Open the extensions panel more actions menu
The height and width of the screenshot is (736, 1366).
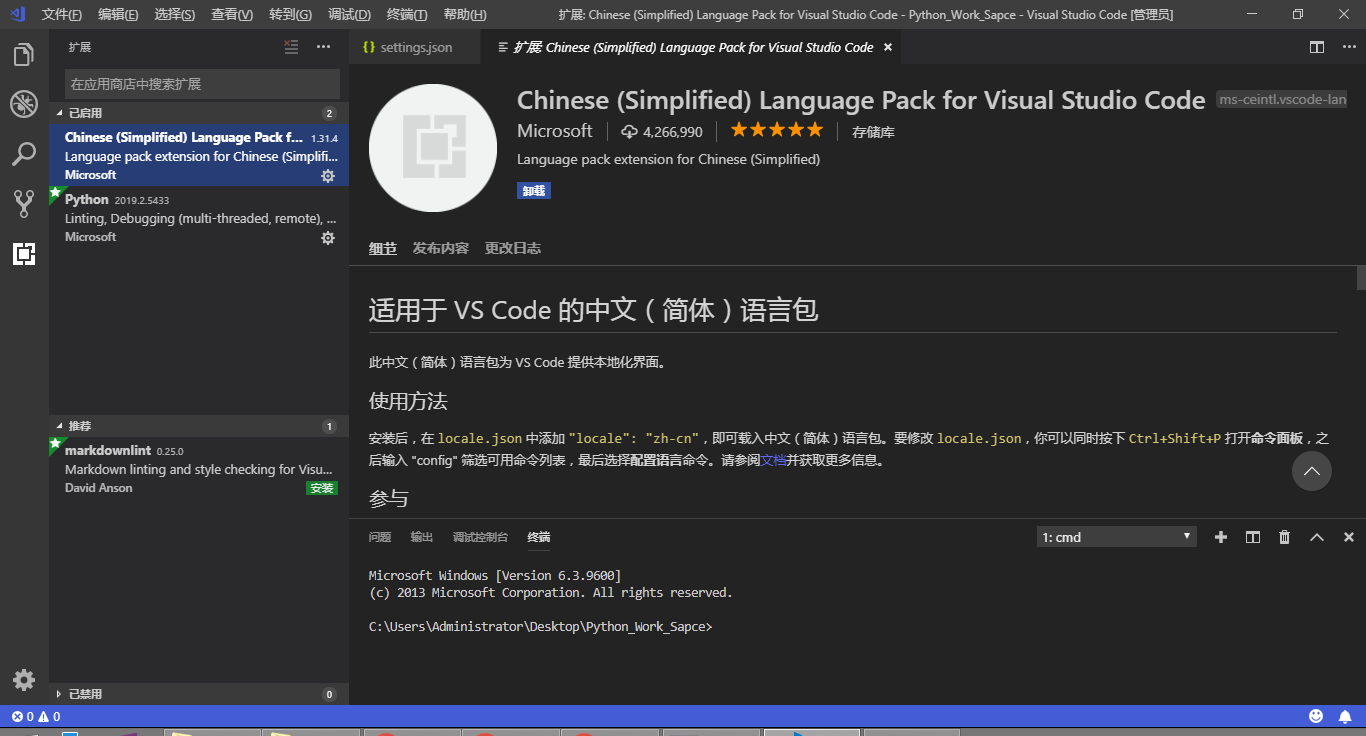click(323, 47)
